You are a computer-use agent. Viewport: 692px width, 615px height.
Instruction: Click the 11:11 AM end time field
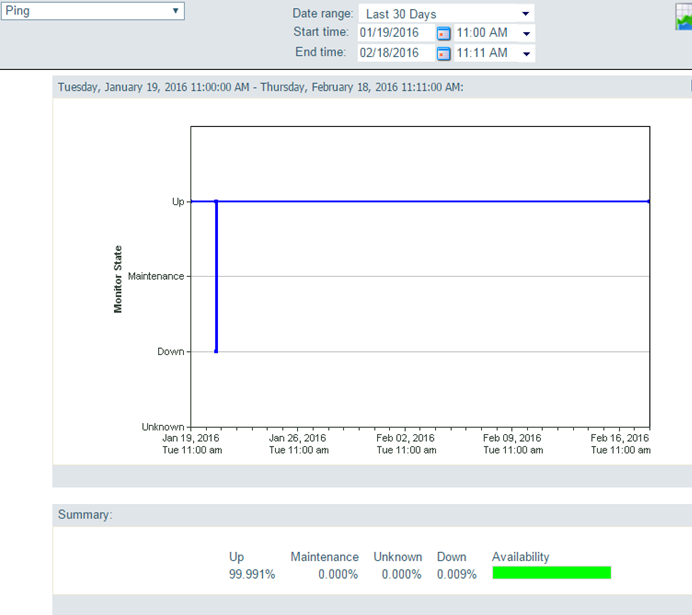(x=485, y=53)
